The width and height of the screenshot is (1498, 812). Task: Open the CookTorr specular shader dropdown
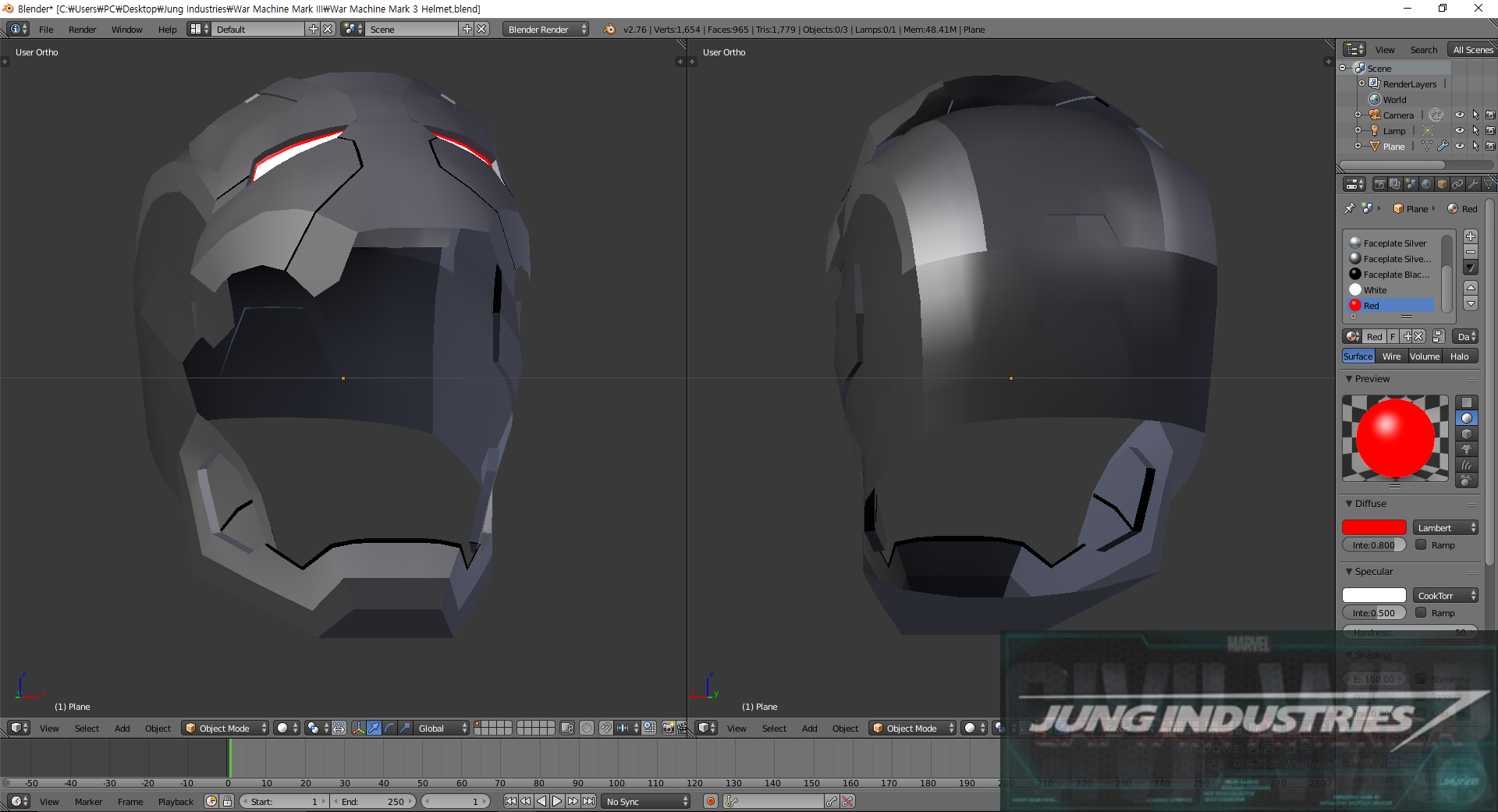point(1446,595)
